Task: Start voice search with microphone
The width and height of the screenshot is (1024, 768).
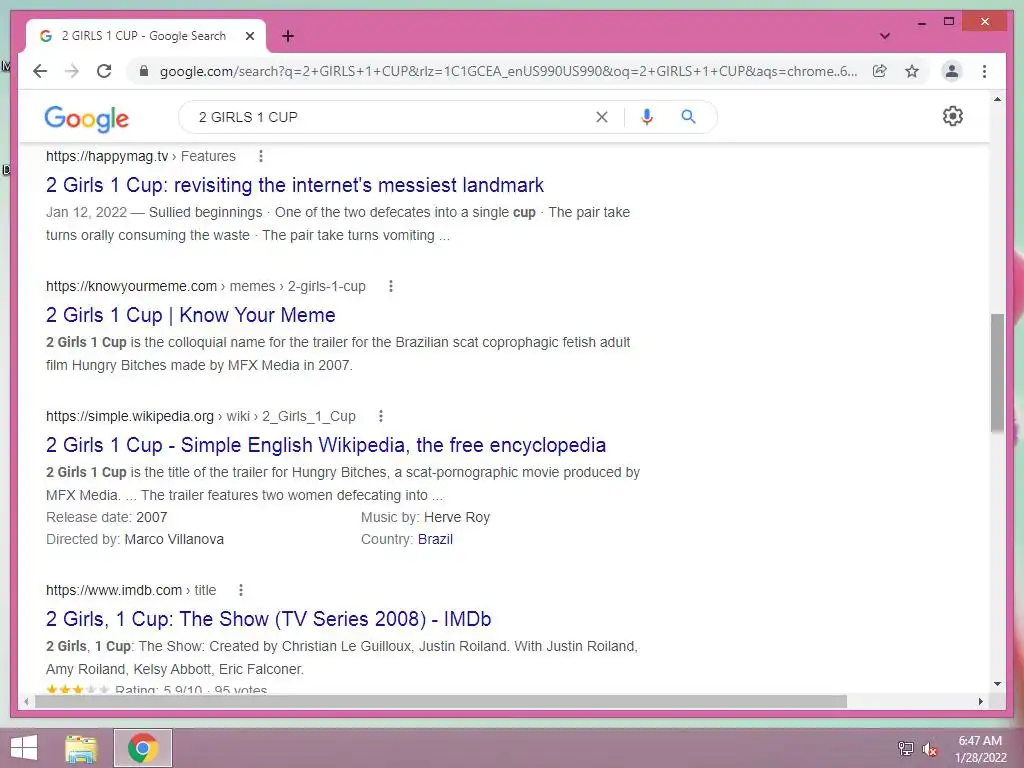Action: [647, 117]
